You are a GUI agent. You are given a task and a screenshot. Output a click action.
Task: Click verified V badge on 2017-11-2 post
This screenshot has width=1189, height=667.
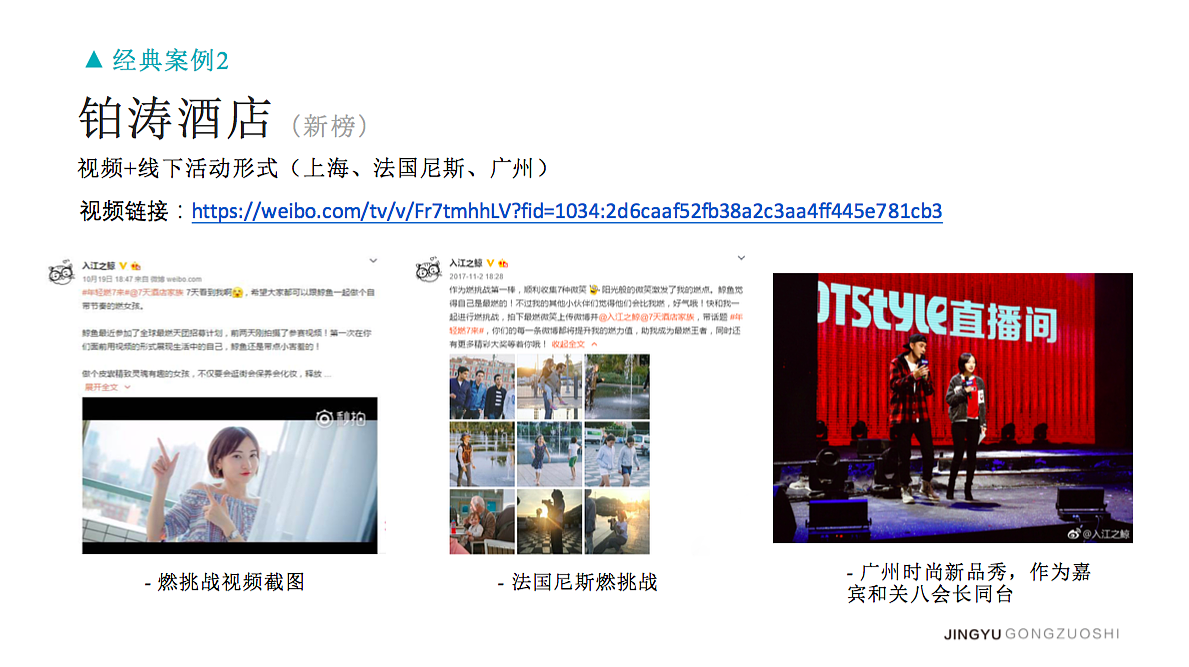tap(491, 263)
